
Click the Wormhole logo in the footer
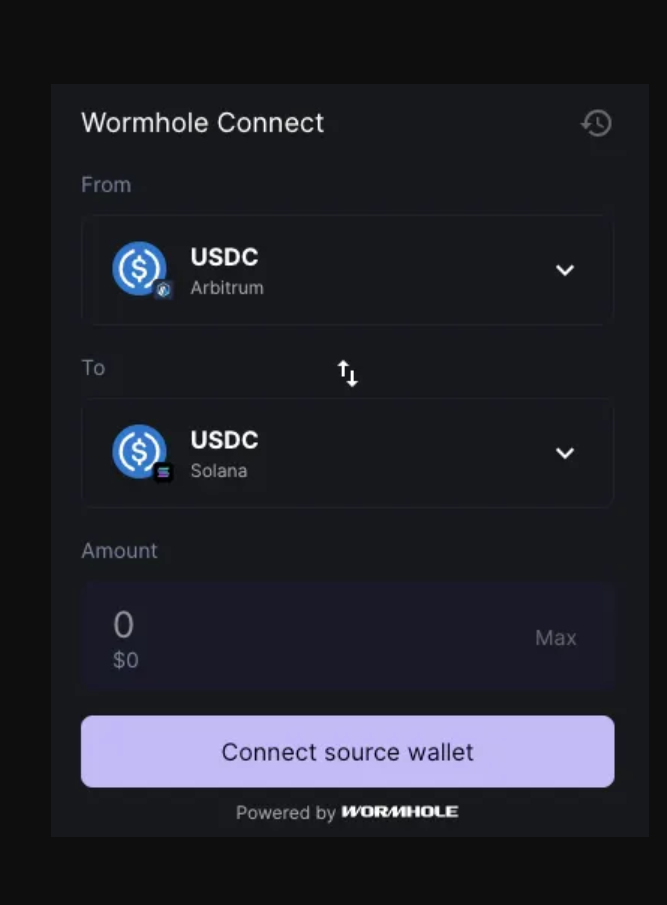pyautogui.click(x=399, y=812)
